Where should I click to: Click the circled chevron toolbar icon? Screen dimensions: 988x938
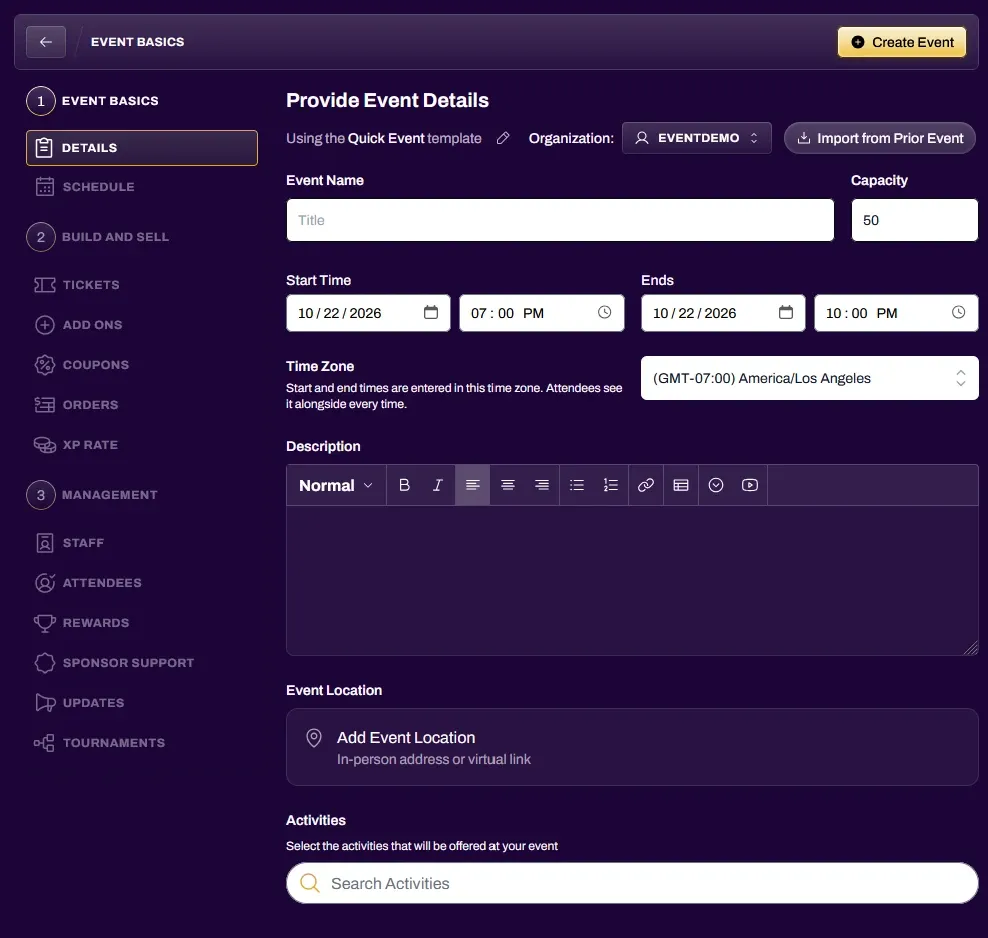716,485
